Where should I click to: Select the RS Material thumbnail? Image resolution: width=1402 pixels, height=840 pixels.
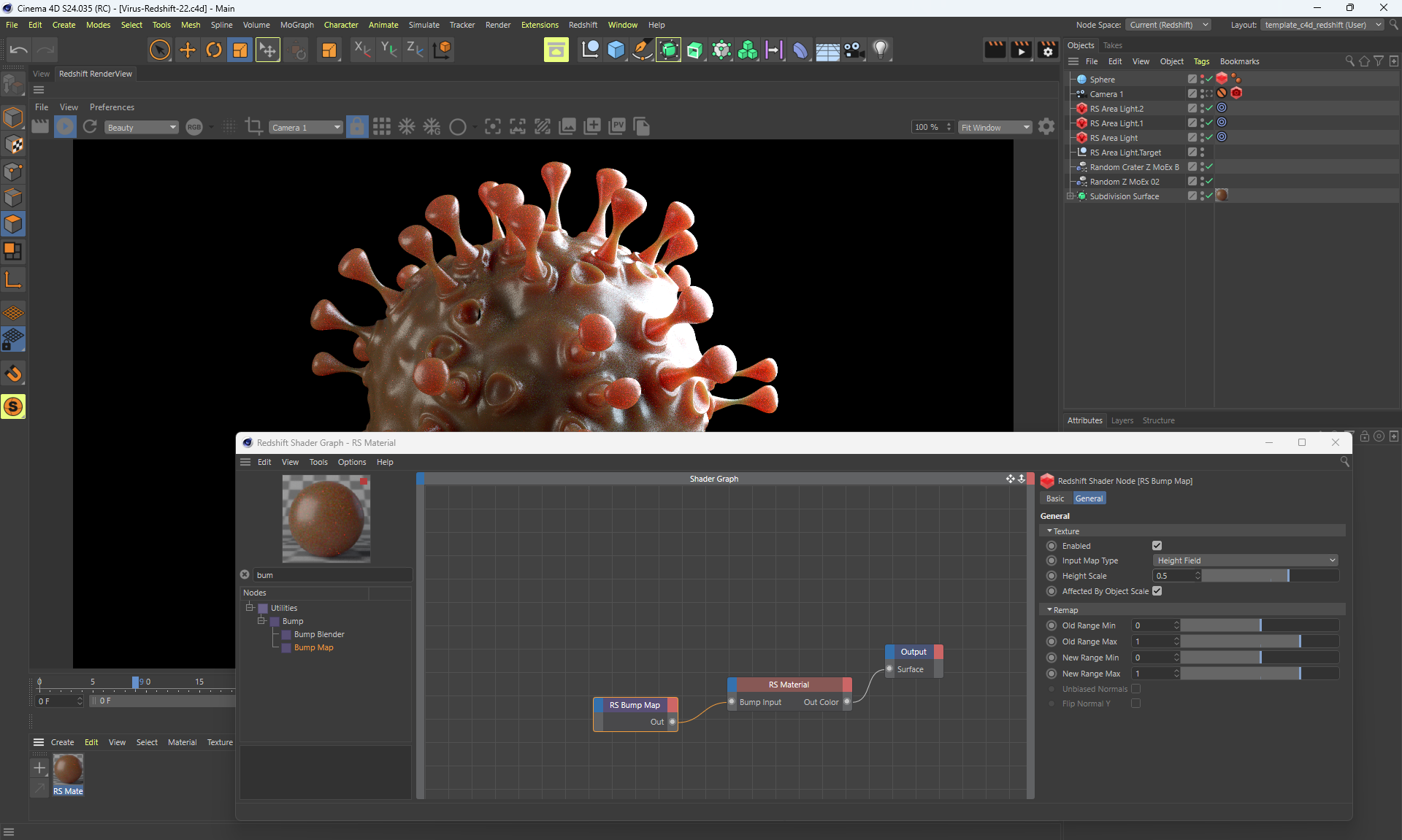[68, 770]
